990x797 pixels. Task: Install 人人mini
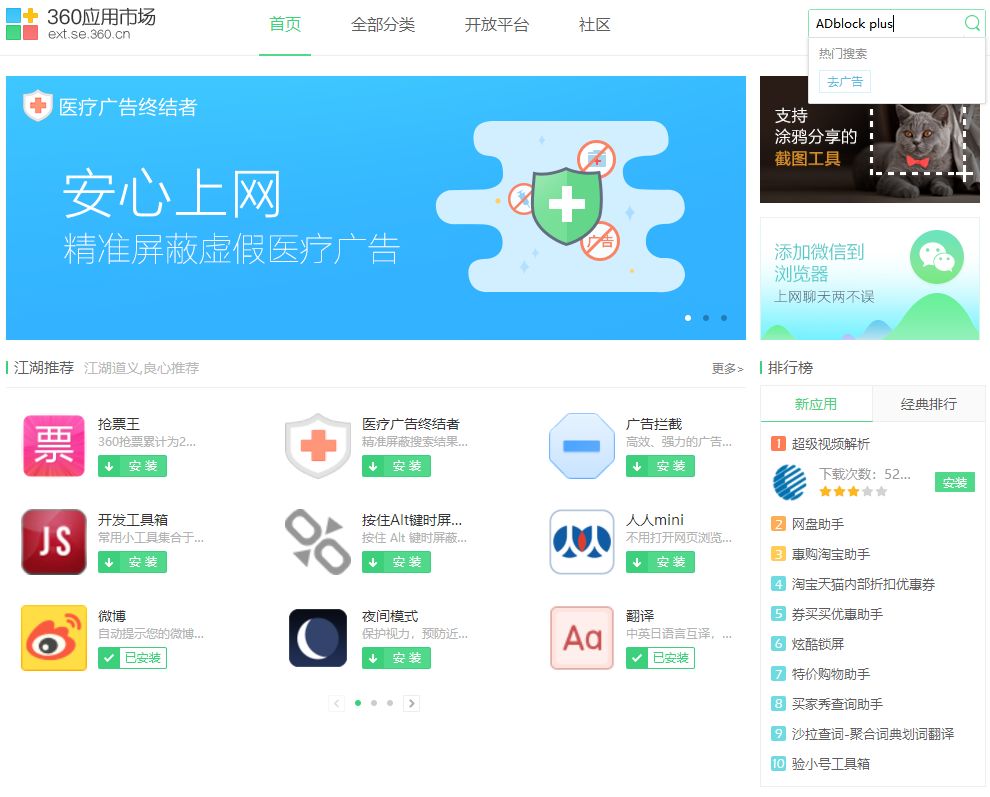pyautogui.click(x=660, y=562)
